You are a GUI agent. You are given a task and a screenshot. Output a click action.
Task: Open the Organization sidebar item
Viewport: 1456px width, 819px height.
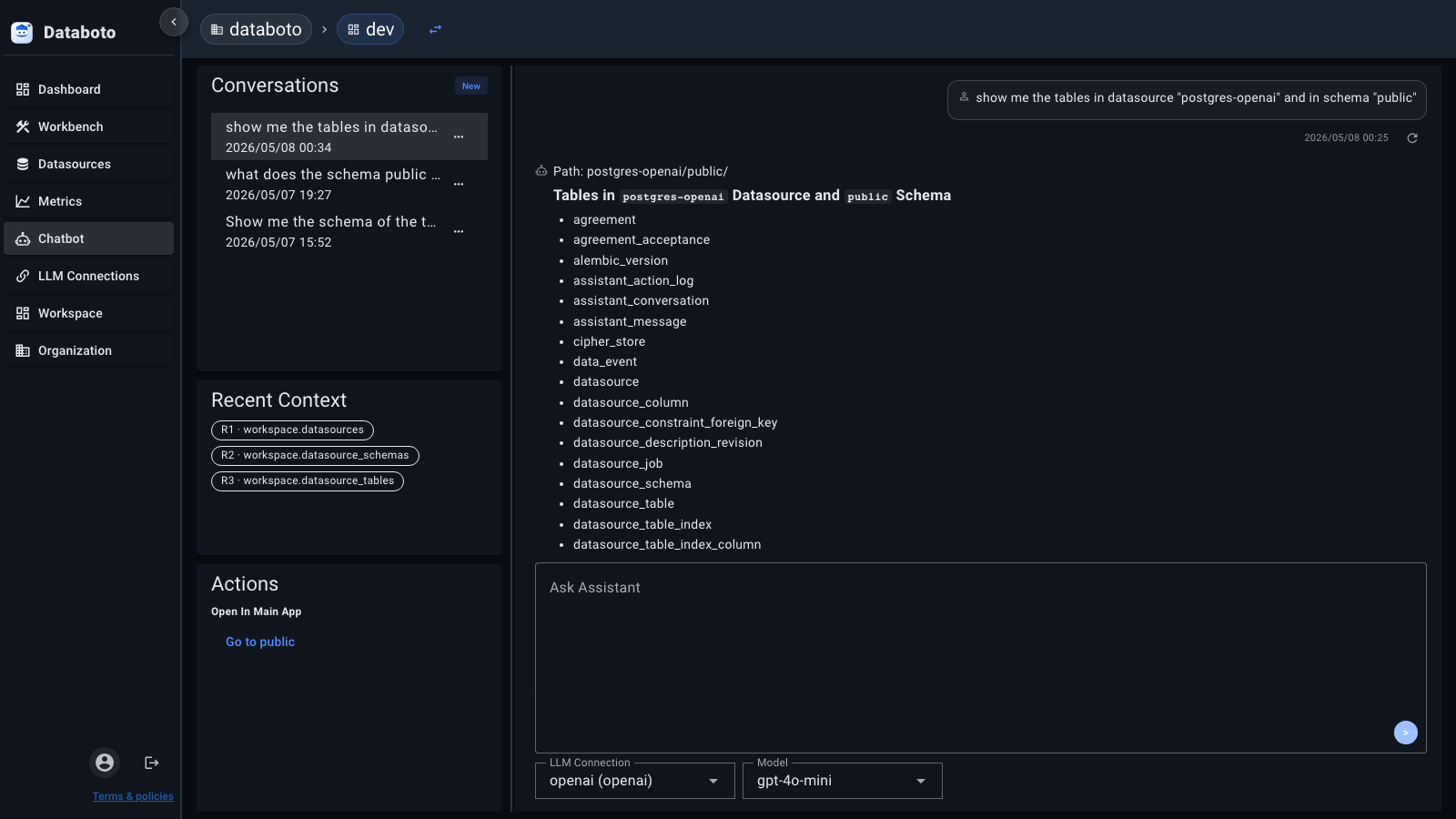88,350
